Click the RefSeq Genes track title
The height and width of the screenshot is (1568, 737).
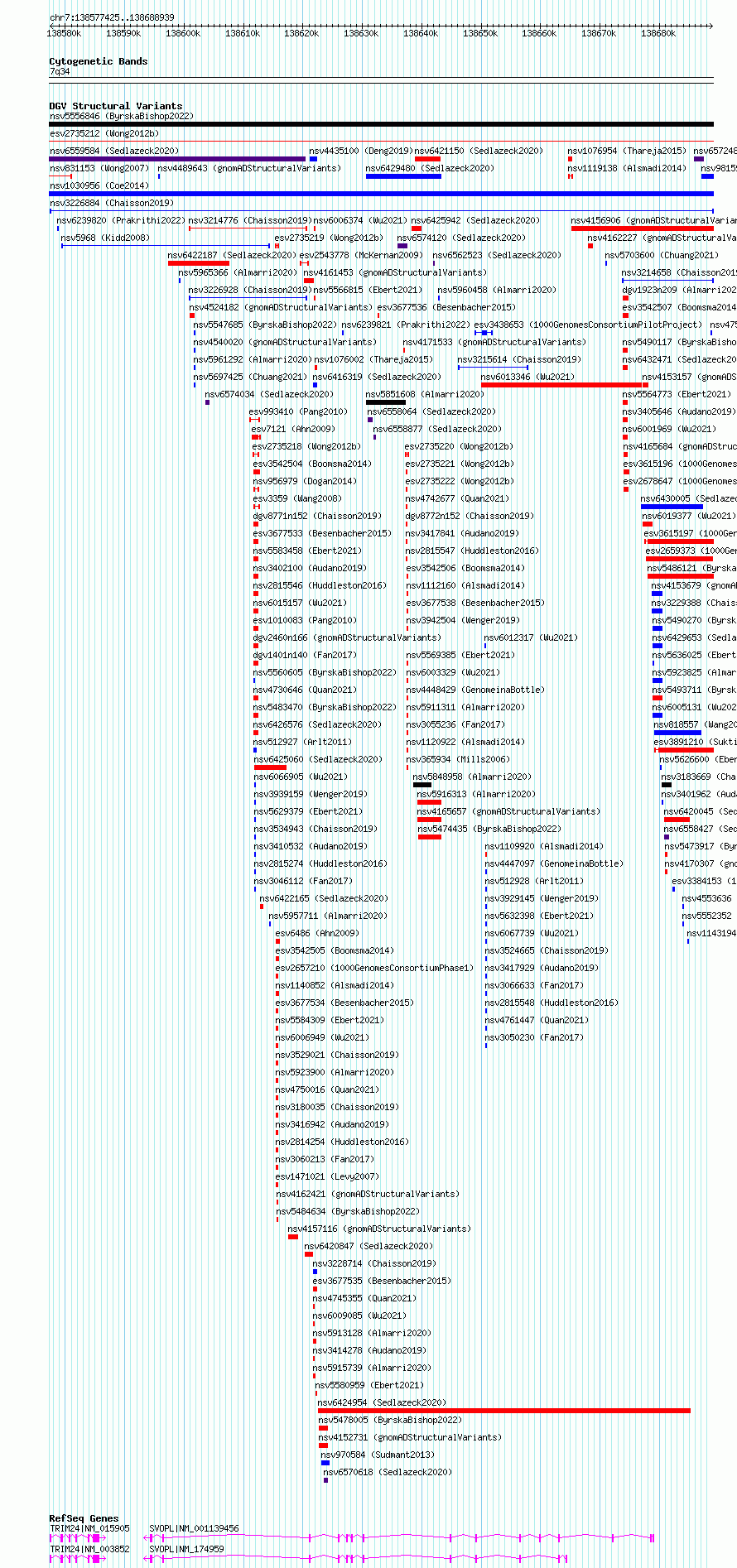(84, 1518)
